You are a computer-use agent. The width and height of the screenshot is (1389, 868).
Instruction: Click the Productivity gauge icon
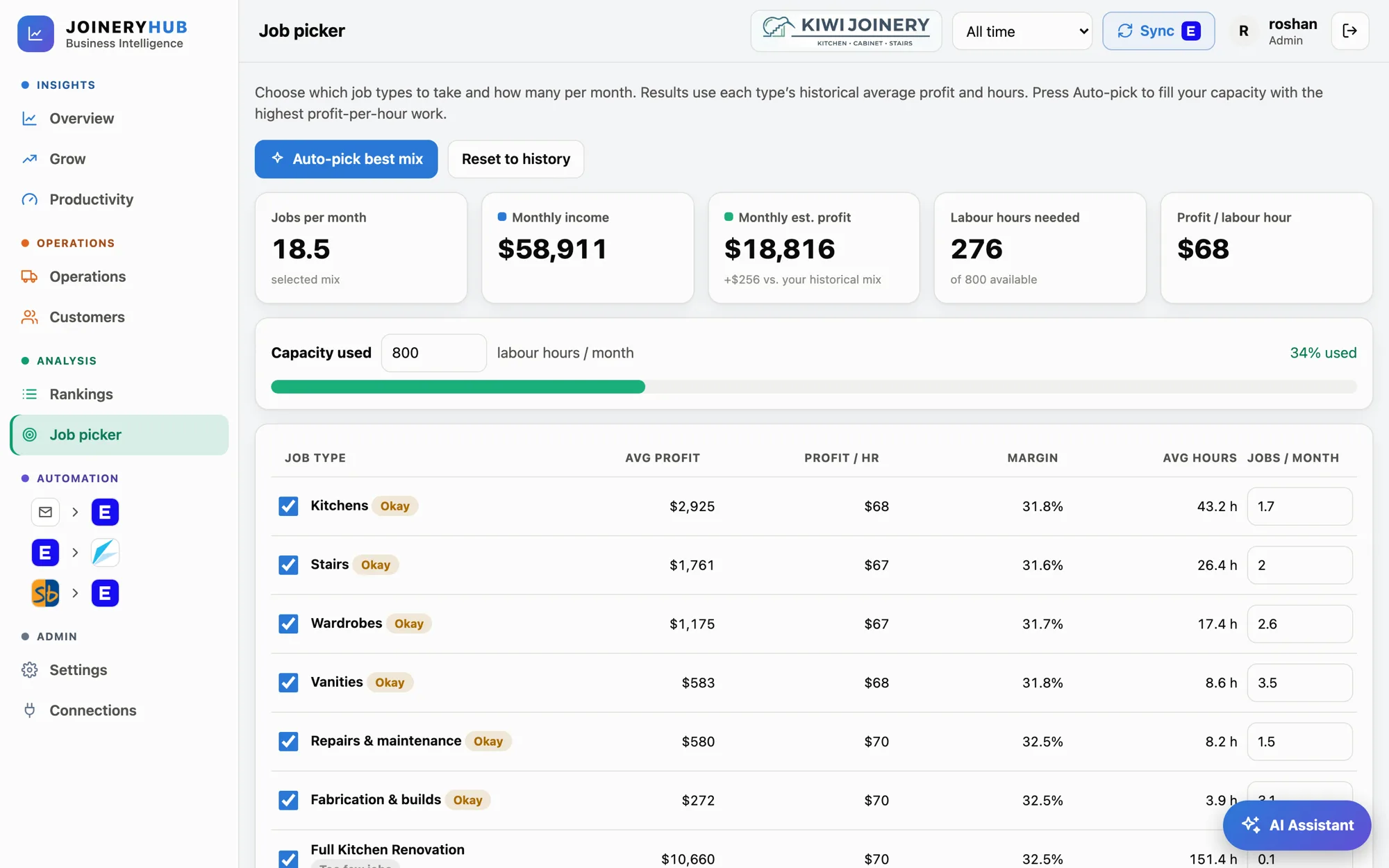pos(29,199)
